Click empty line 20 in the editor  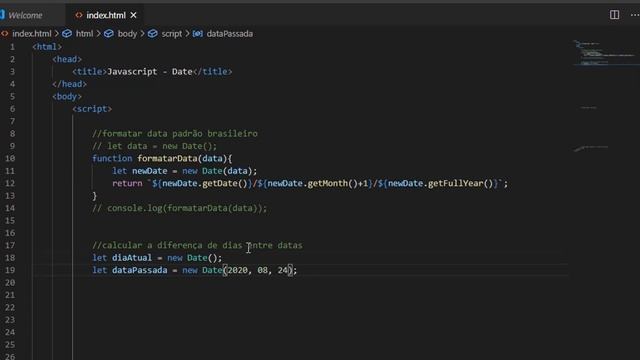[x=300, y=282]
